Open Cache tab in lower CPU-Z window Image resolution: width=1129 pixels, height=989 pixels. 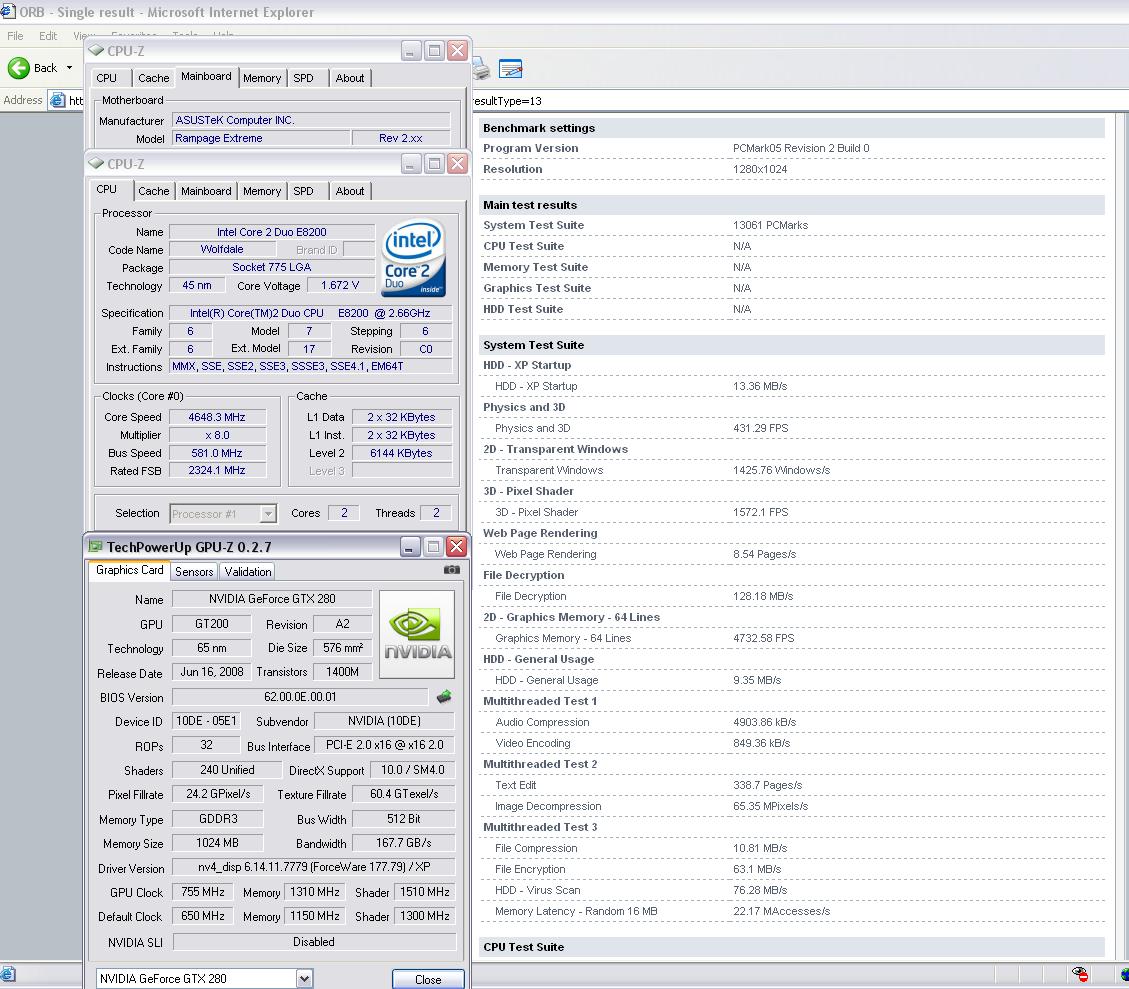coord(154,191)
